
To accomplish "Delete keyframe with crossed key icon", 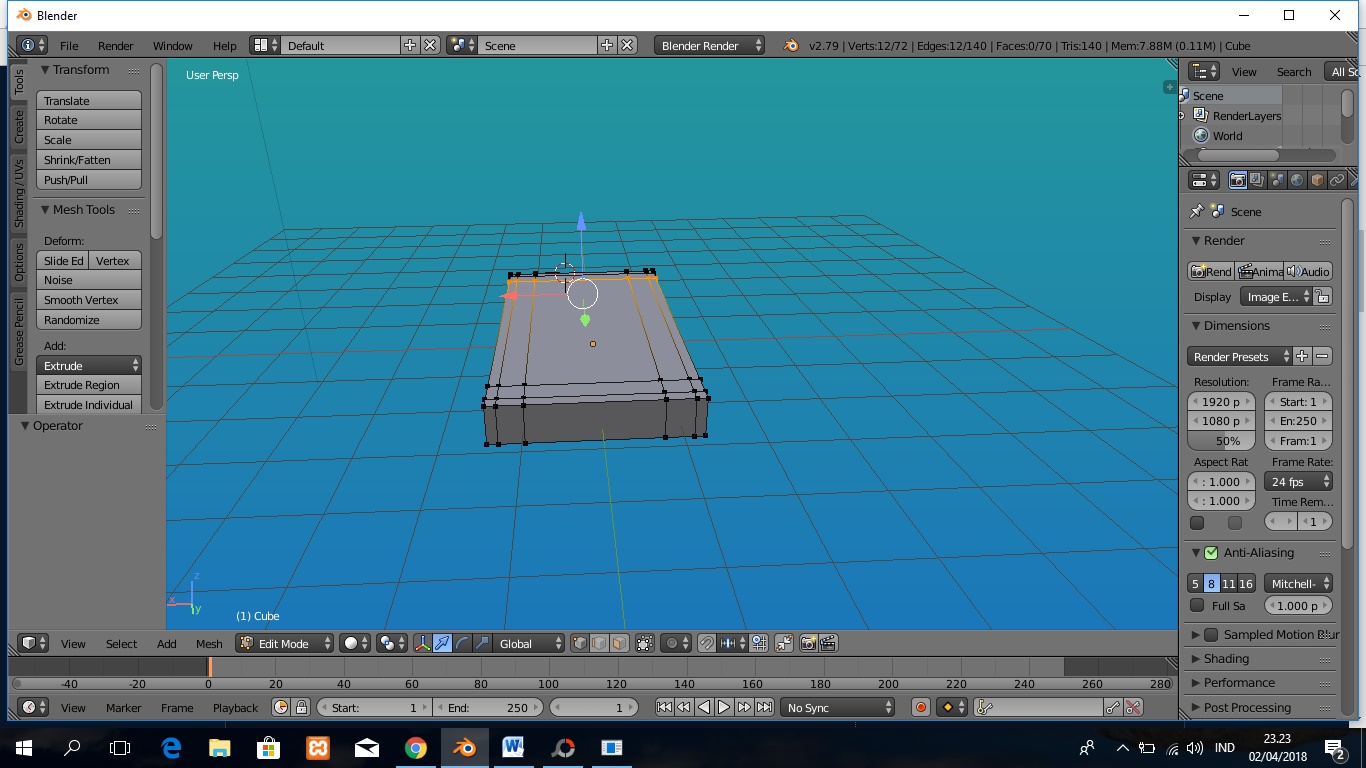I will point(1133,707).
